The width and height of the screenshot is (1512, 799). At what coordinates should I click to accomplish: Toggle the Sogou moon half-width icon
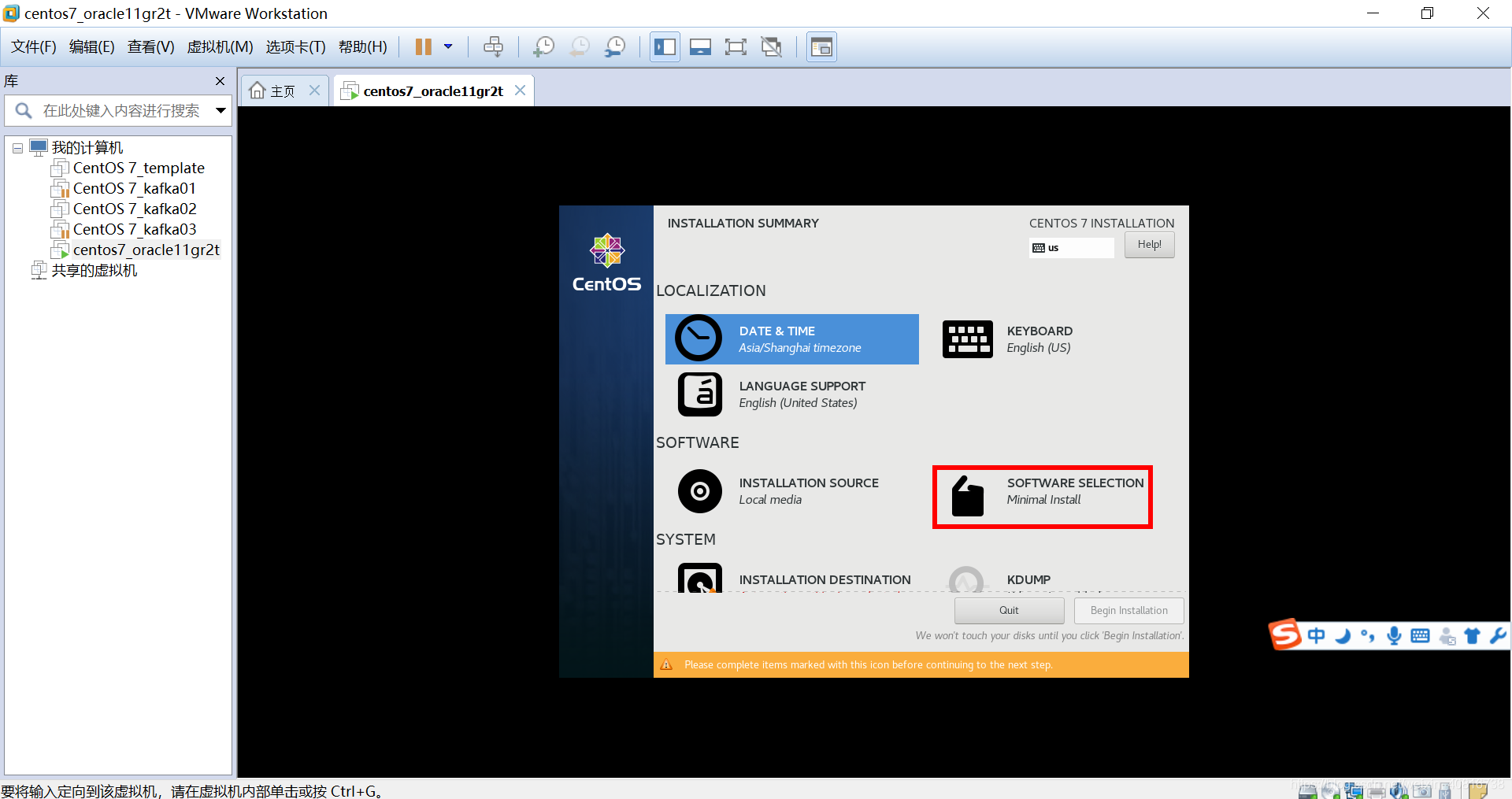[1343, 636]
